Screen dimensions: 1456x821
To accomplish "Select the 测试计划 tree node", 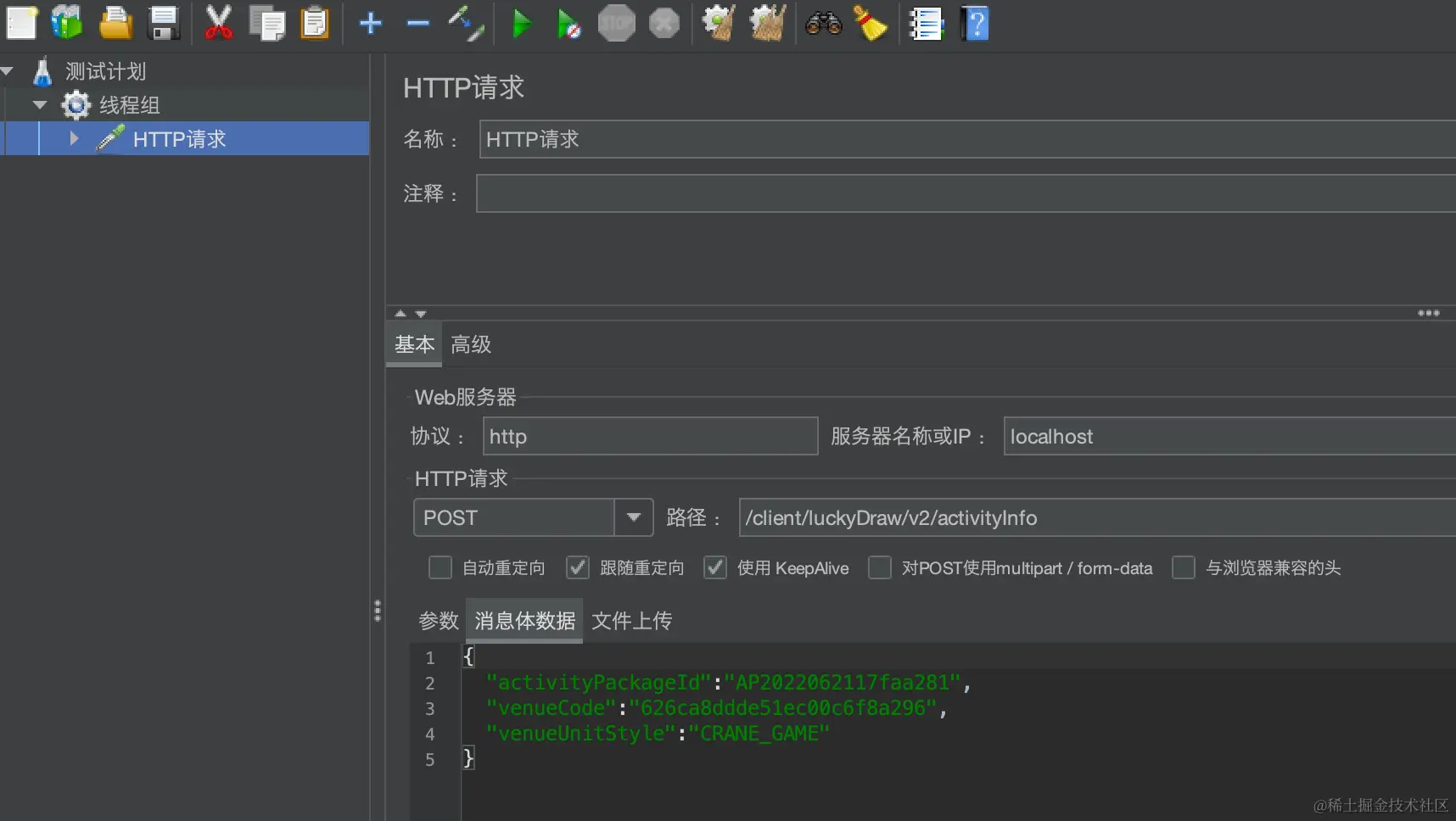I will tap(105, 71).
